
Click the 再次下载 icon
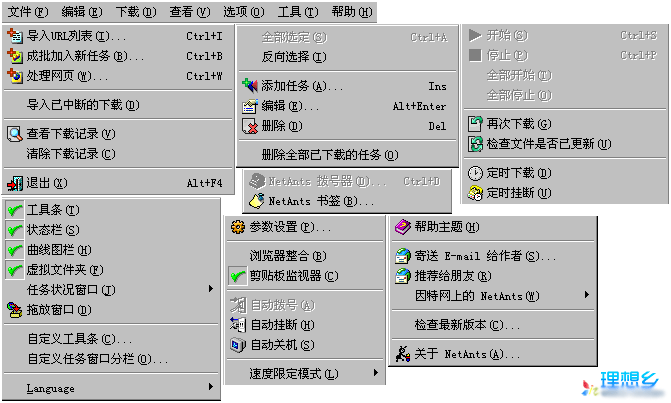pos(475,124)
